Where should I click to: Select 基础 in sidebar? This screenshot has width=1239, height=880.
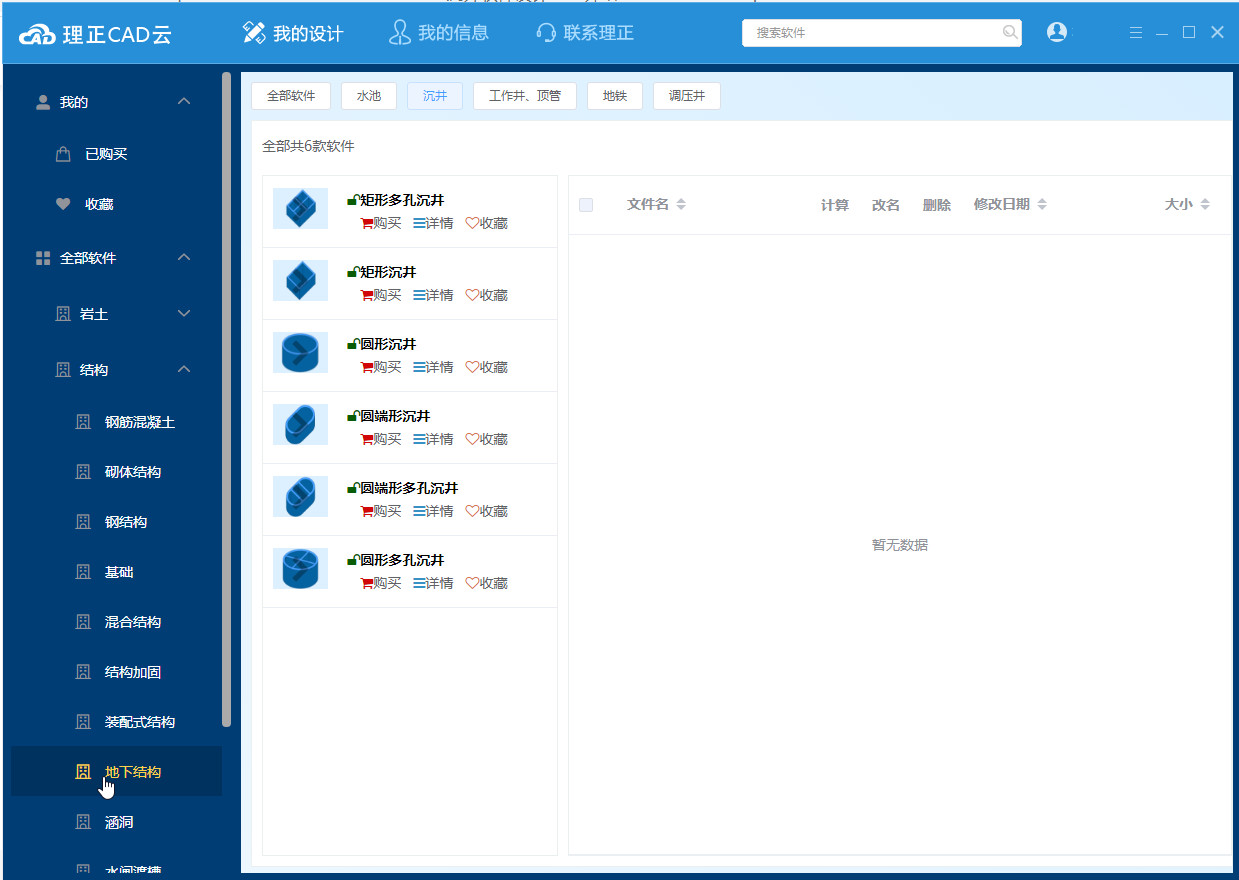(x=117, y=572)
